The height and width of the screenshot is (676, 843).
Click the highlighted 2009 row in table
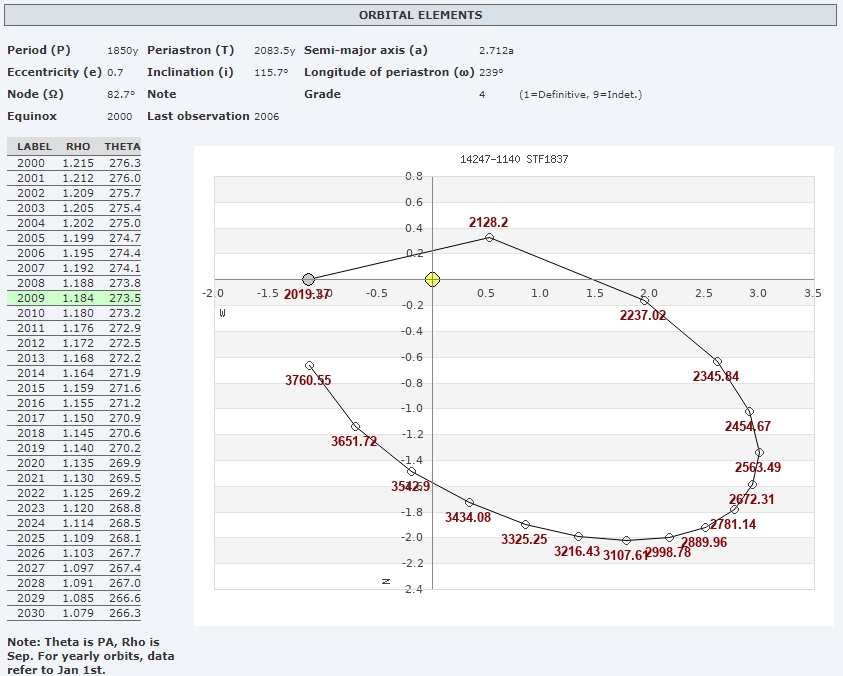tap(75, 298)
